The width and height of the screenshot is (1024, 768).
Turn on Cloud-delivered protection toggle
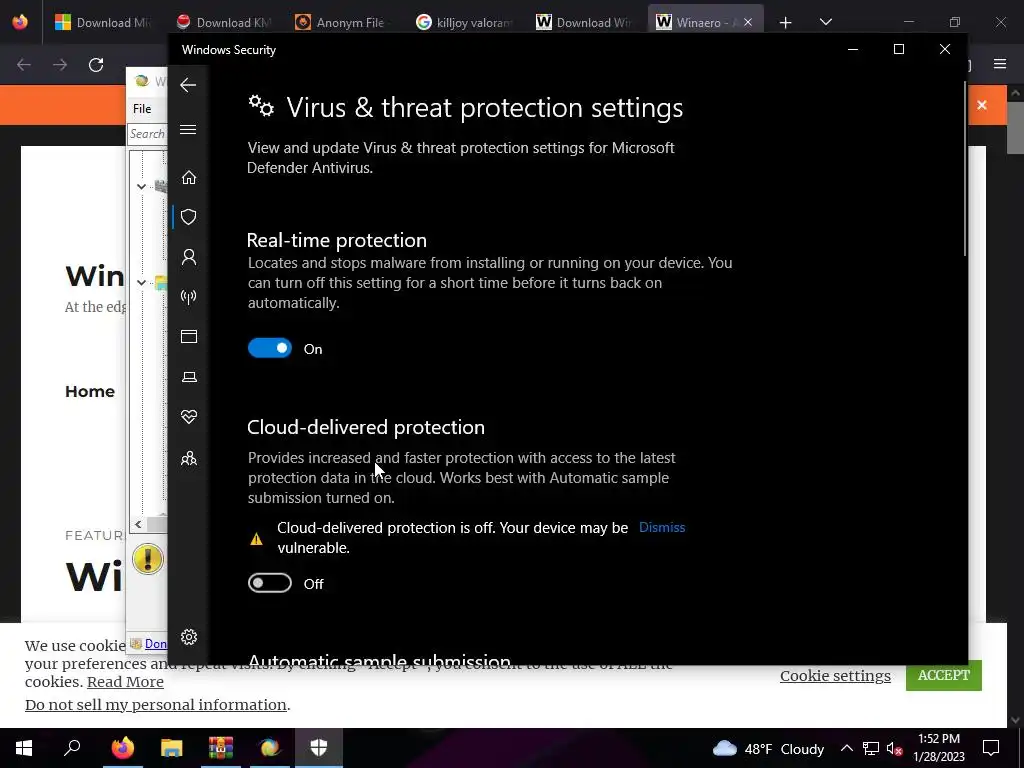click(270, 583)
